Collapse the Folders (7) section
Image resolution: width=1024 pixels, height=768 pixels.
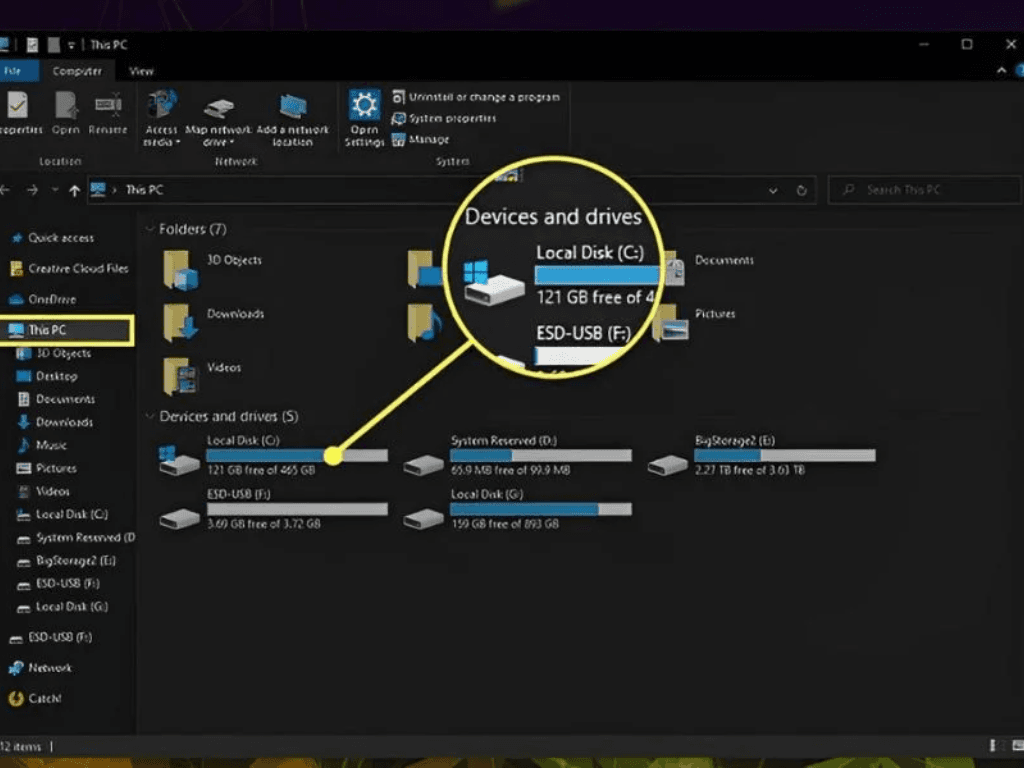149,230
